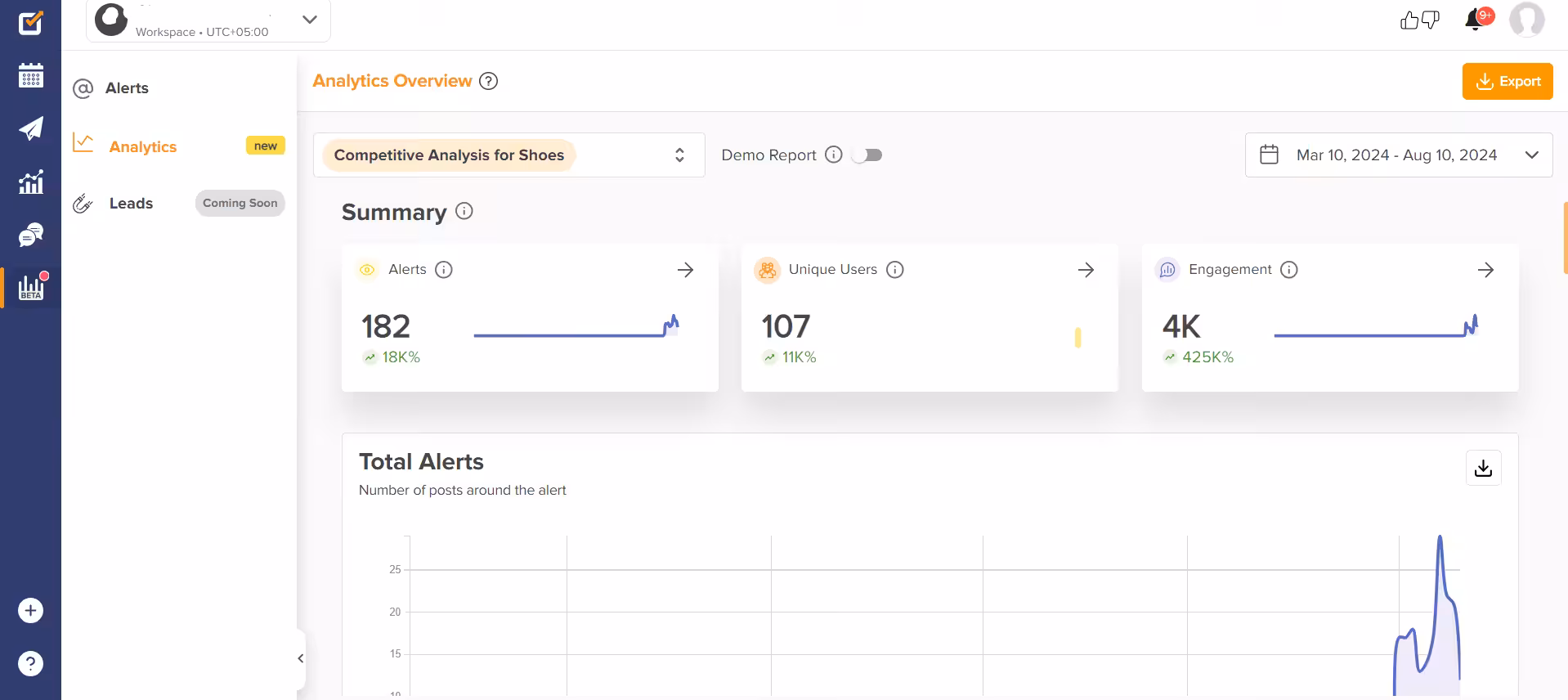1568x700 pixels.
Task: Toggle the Demo Report switch
Action: (867, 155)
